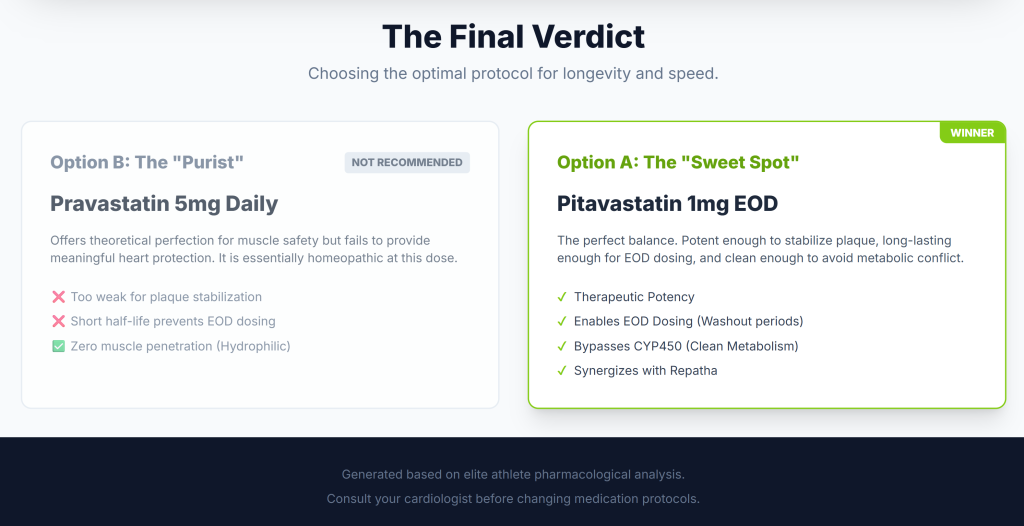Click checkmark next to "Synergizes with Repatha"

point(562,371)
